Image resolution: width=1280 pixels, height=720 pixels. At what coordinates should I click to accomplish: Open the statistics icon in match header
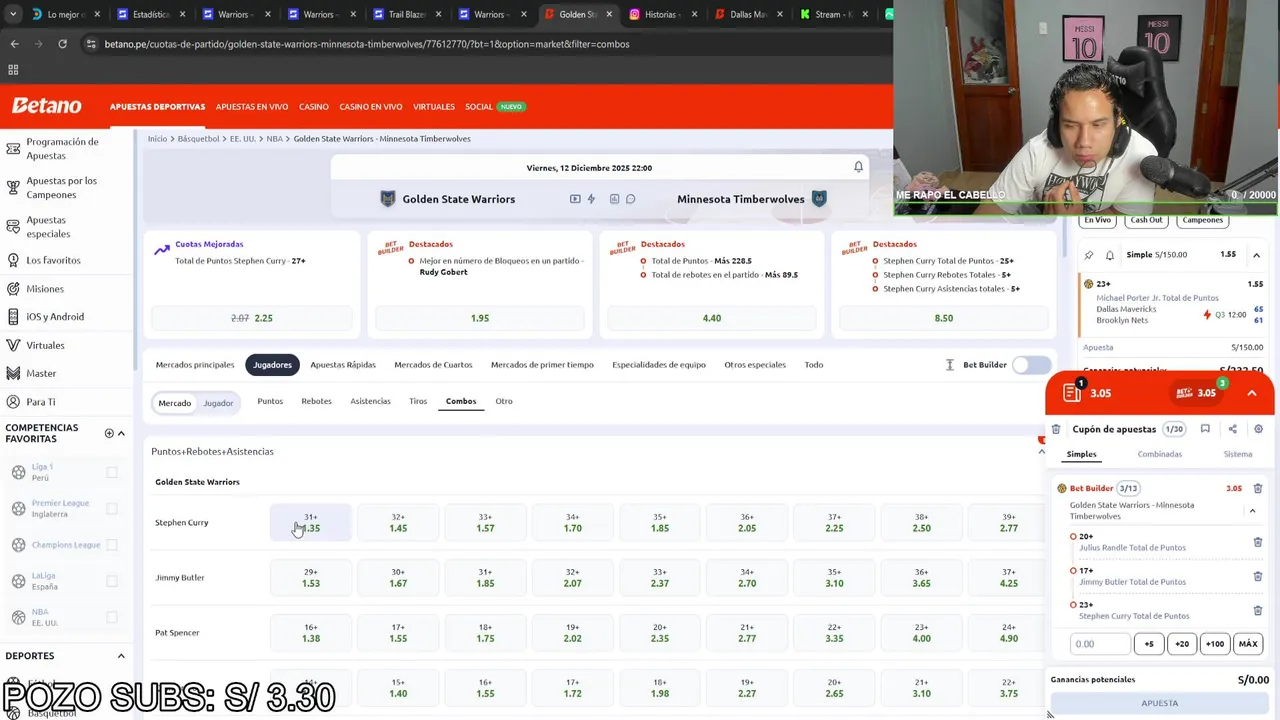click(614, 199)
